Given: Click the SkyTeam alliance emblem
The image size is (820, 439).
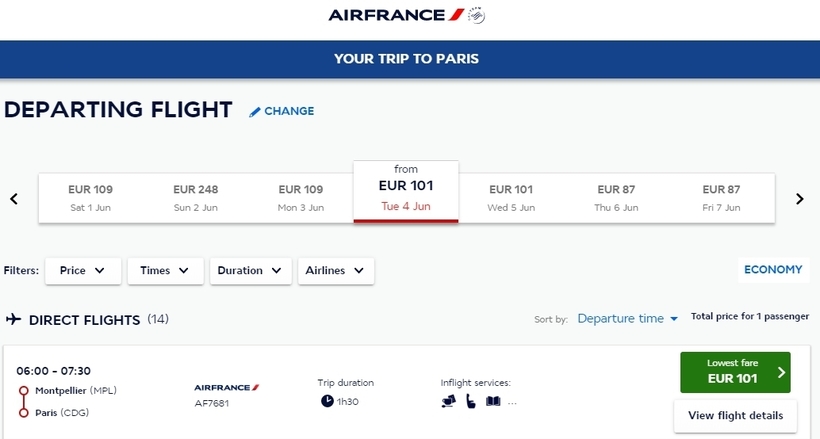Looking at the screenshot, I should point(476,15).
